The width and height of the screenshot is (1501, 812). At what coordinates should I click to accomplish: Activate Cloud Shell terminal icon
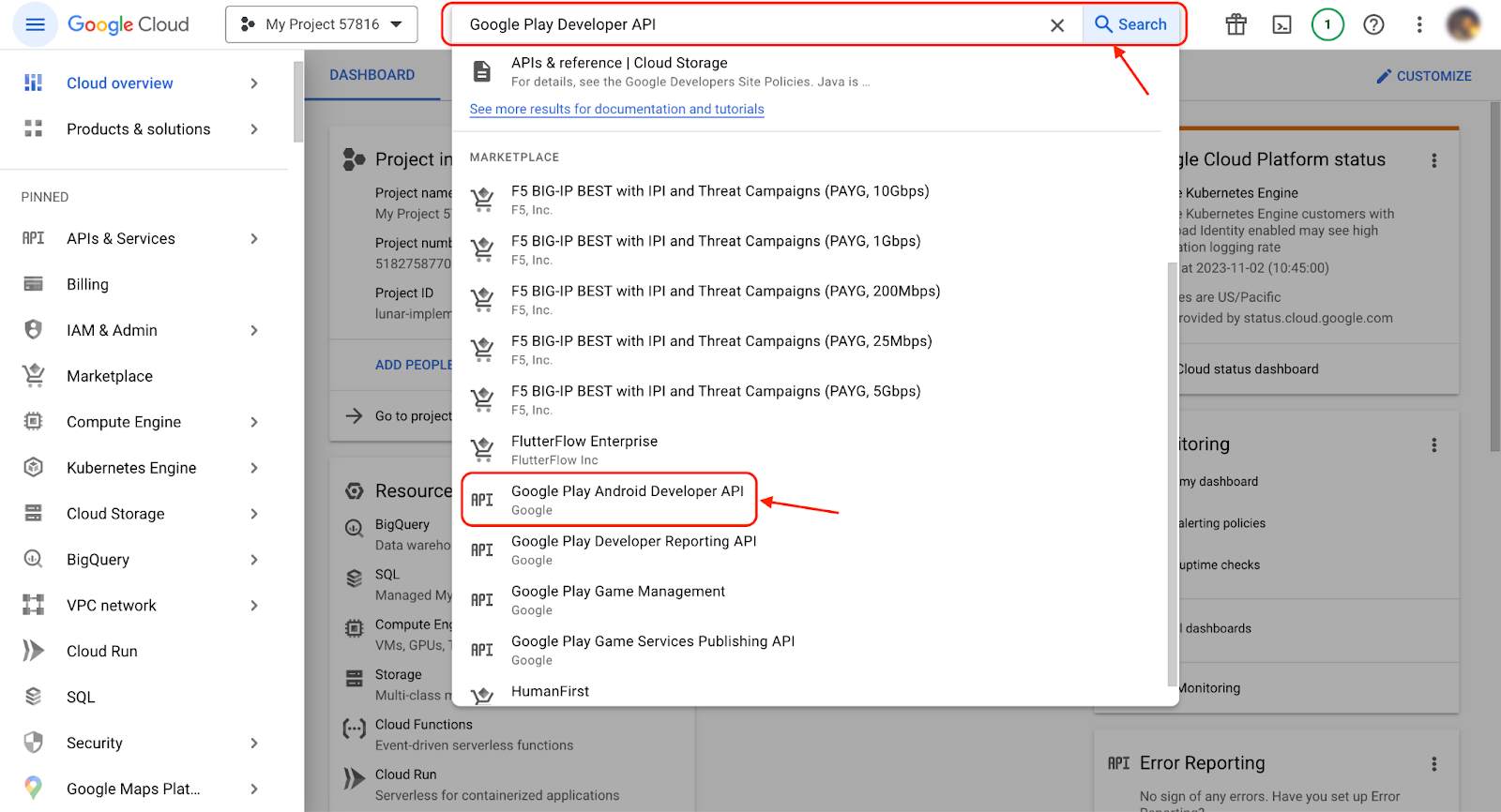(1281, 24)
